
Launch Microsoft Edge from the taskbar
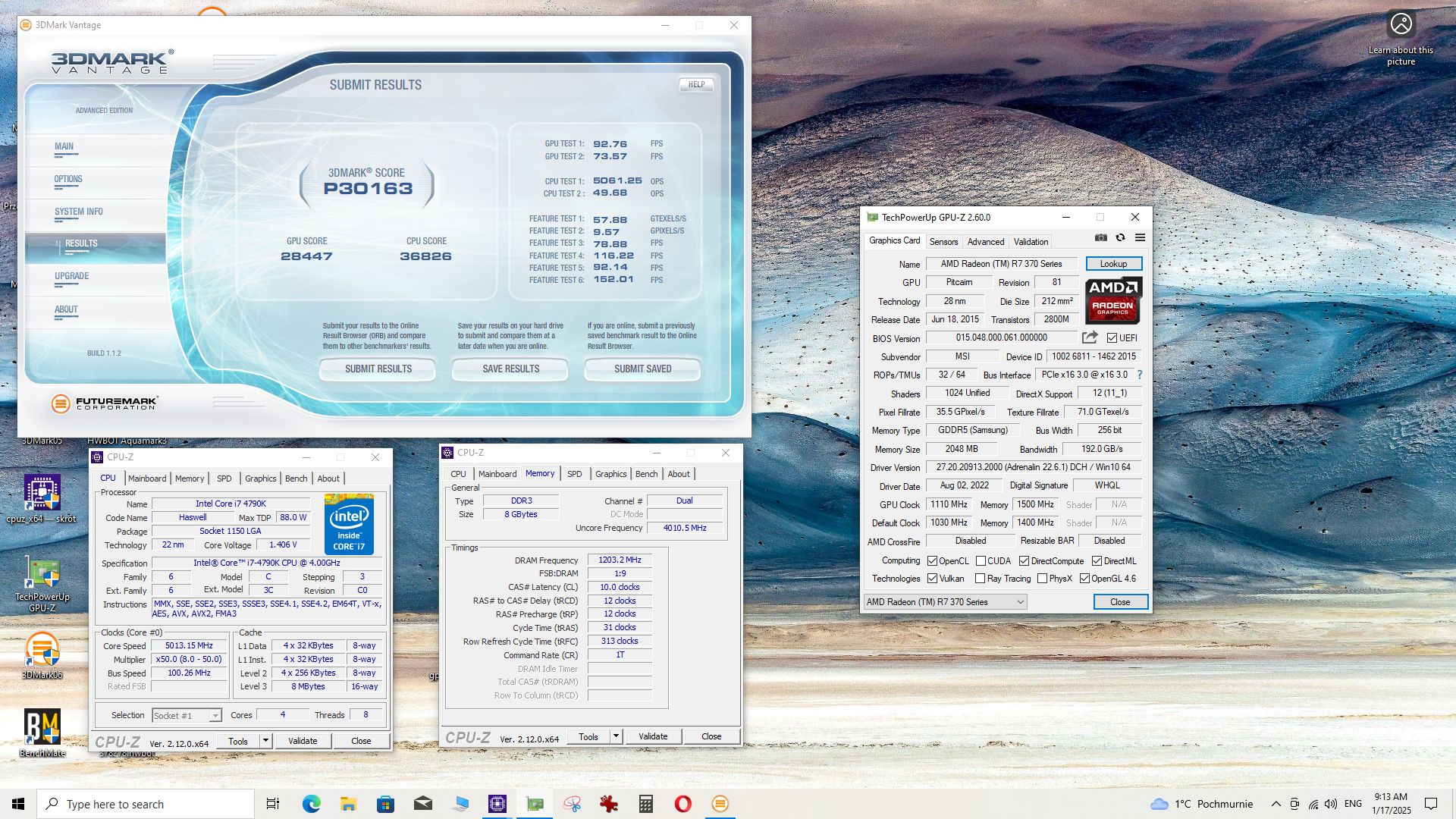pyautogui.click(x=311, y=804)
